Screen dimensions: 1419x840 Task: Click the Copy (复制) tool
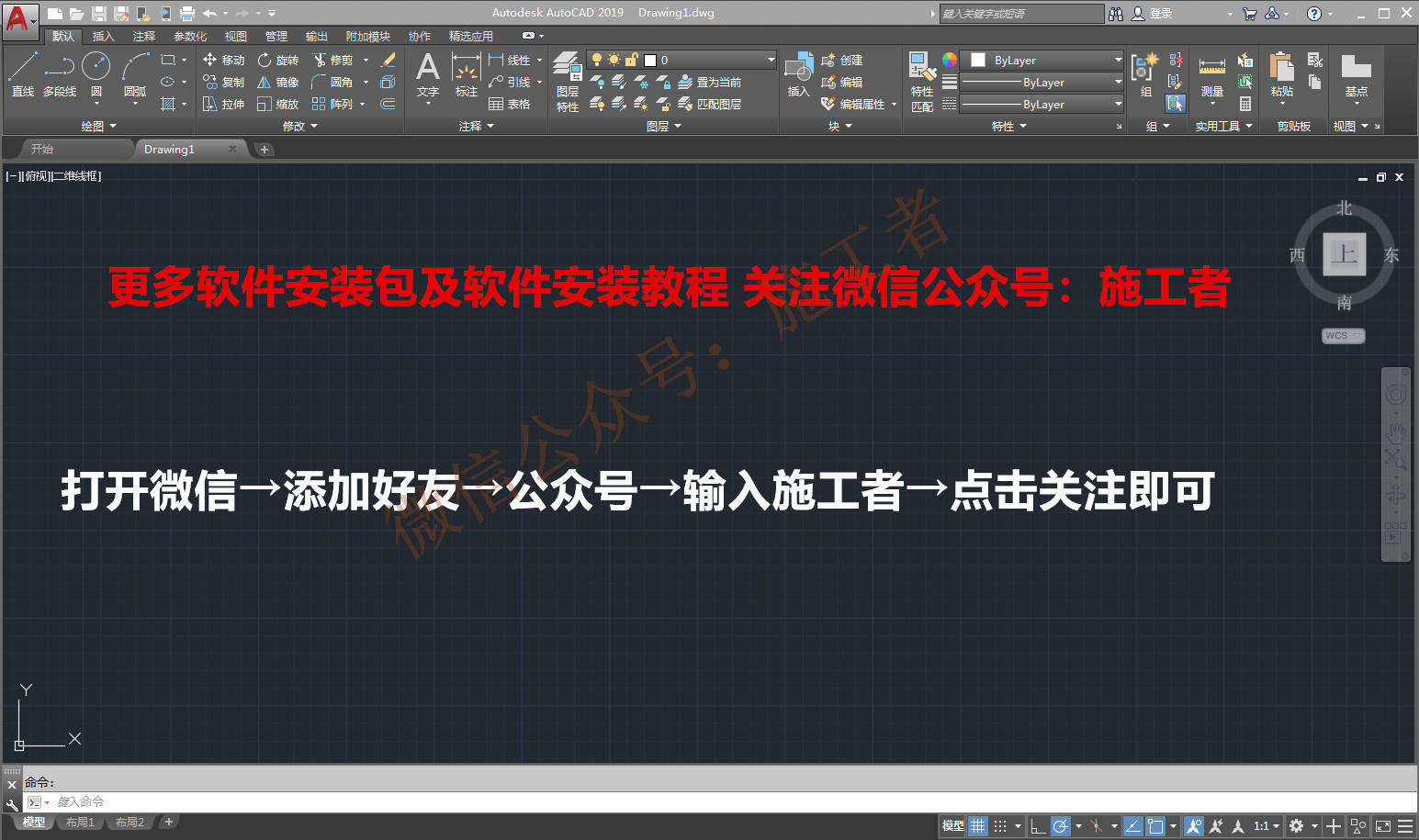tap(223, 82)
